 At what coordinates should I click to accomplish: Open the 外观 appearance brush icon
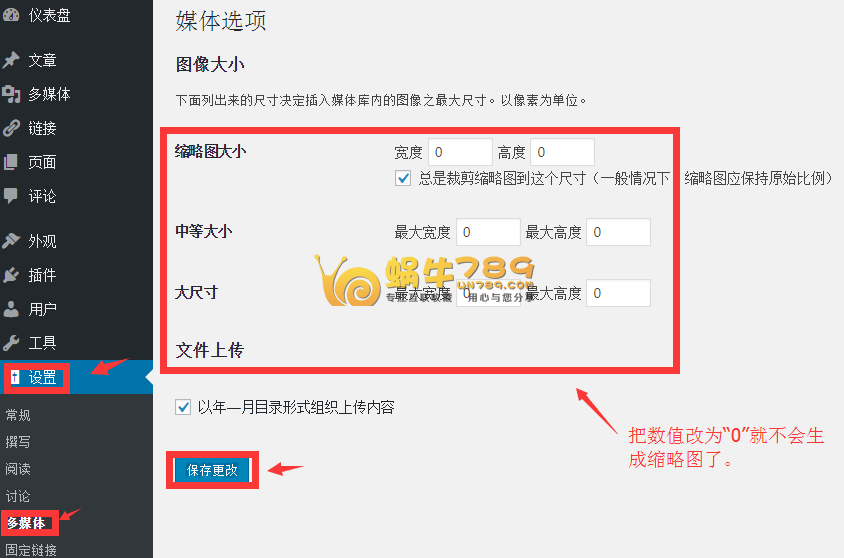tap(11, 241)
